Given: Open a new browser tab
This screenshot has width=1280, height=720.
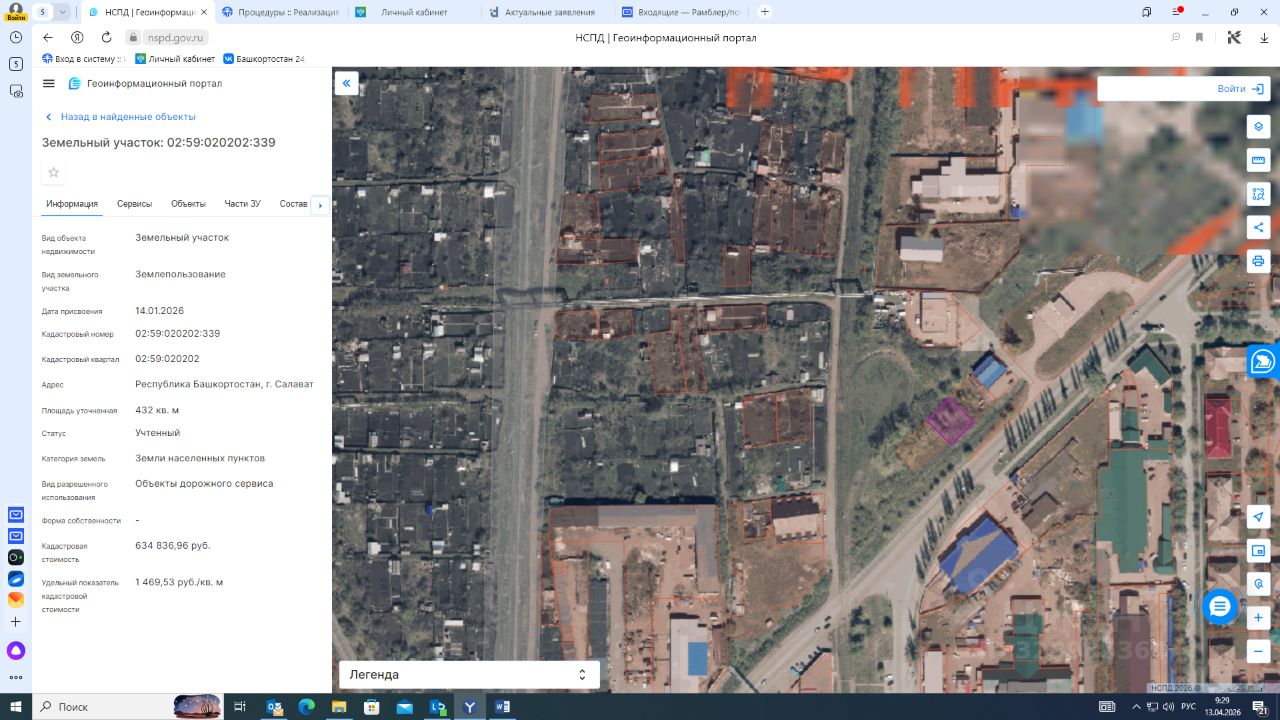Looking at the screenshot, I should [x=765, y=12].
